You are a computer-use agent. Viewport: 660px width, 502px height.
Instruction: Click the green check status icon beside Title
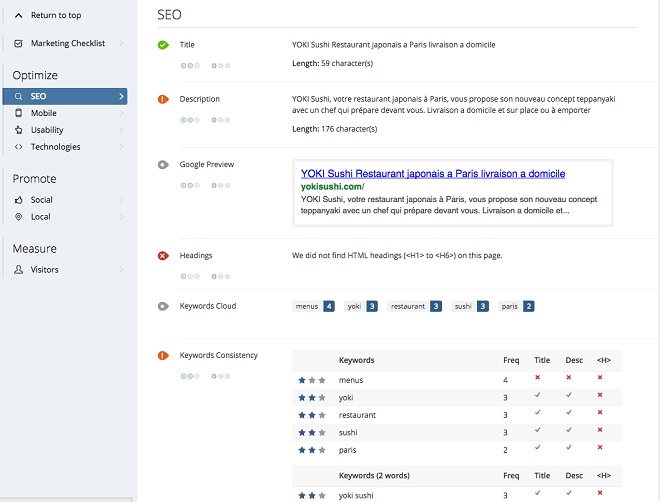163,45
